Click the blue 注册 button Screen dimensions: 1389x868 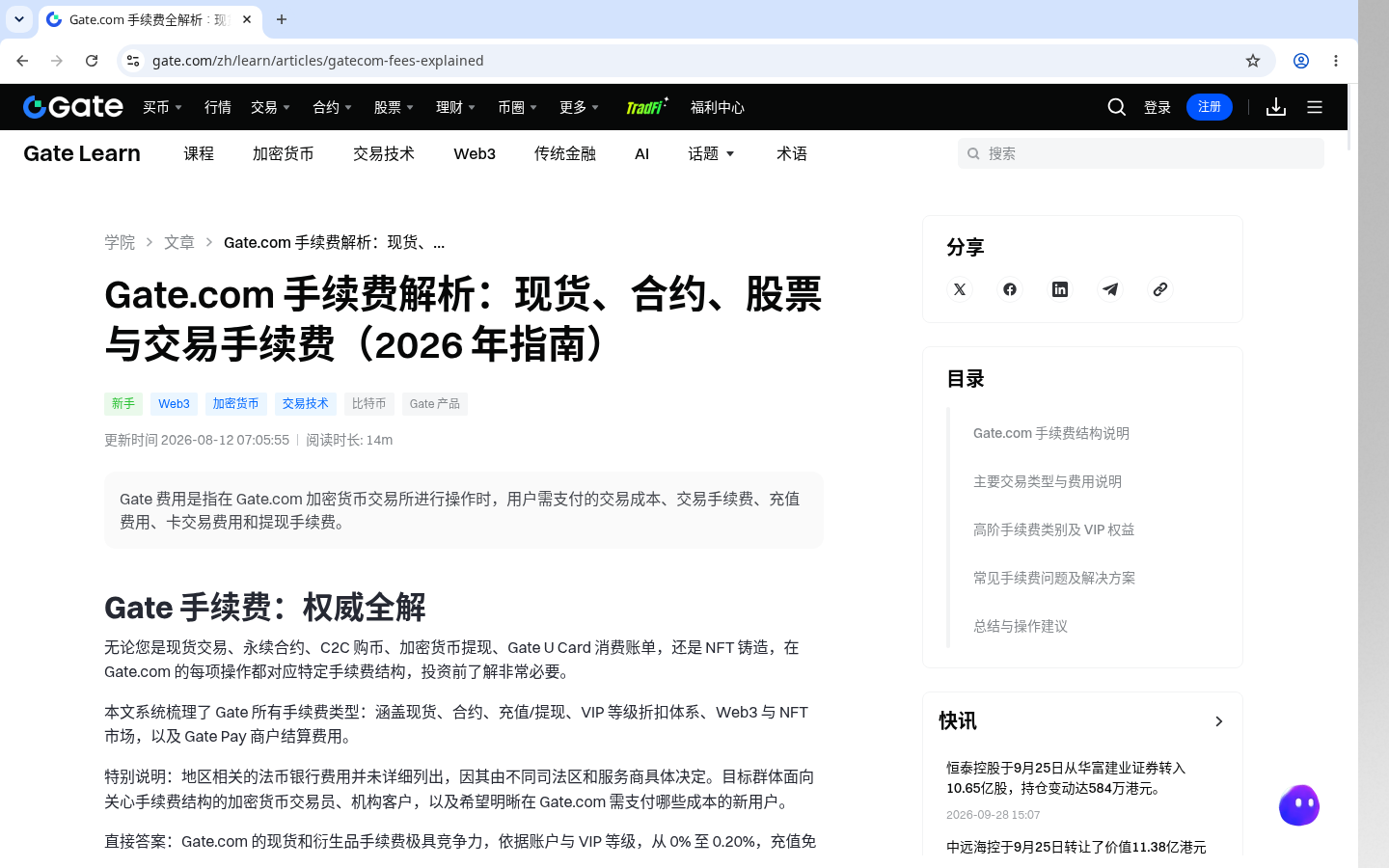click(1210, 107)
